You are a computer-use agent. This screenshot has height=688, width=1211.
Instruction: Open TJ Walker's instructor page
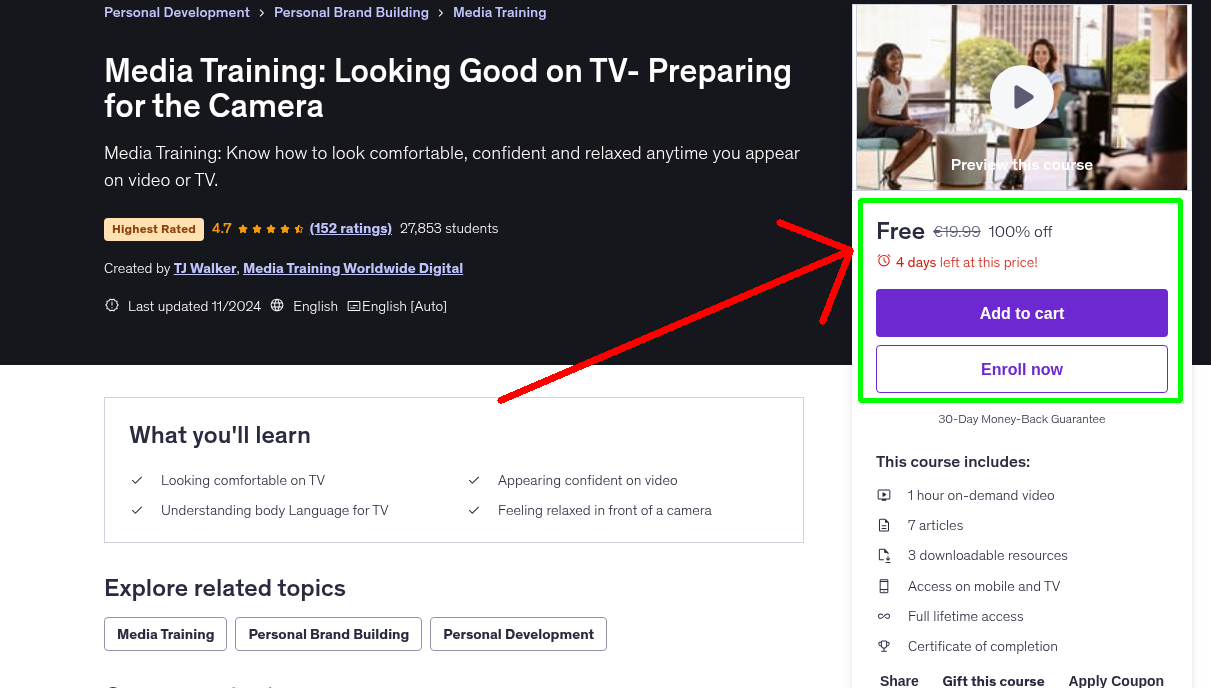click(x=204, y=268)
